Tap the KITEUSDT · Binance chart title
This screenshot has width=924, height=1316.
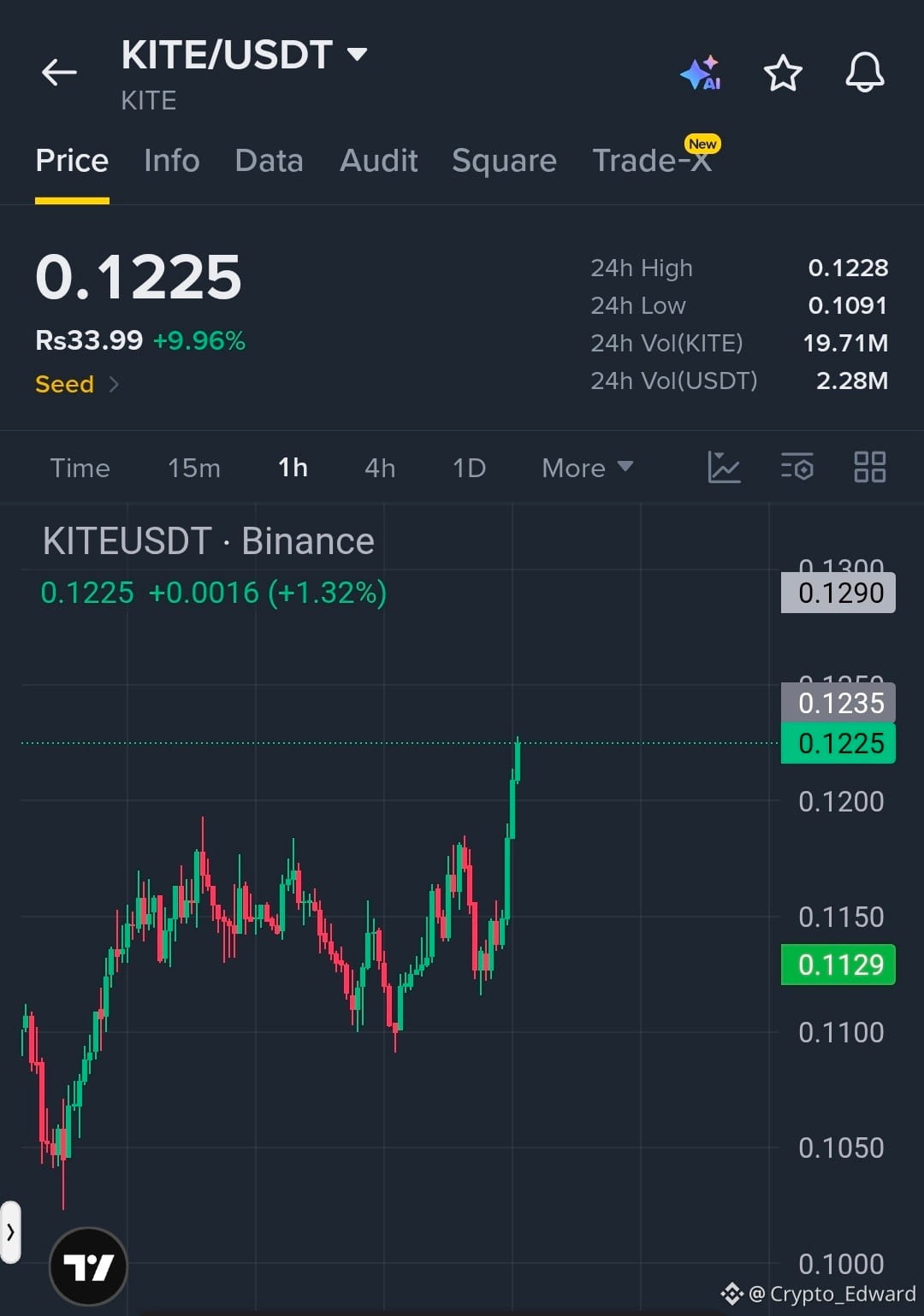click(208, 541)
